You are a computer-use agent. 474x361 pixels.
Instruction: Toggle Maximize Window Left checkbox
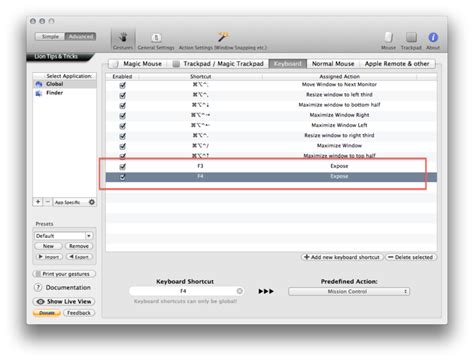[x=123, y=126]
